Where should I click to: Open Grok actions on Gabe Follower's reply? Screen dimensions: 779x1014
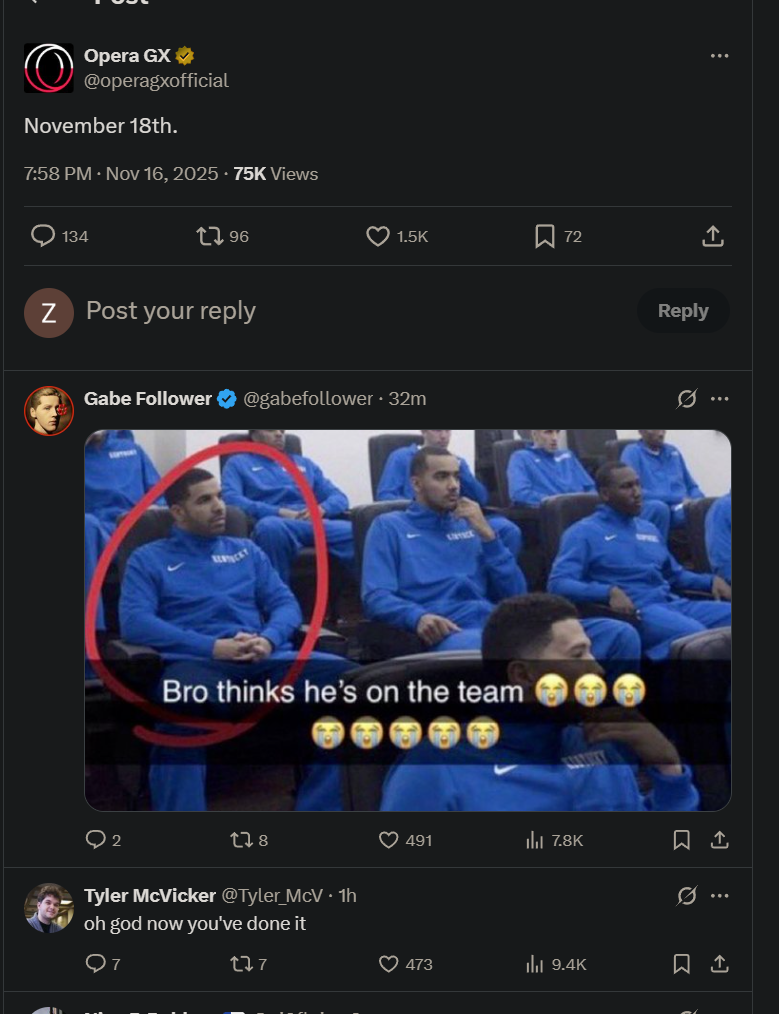pos(686,399)
